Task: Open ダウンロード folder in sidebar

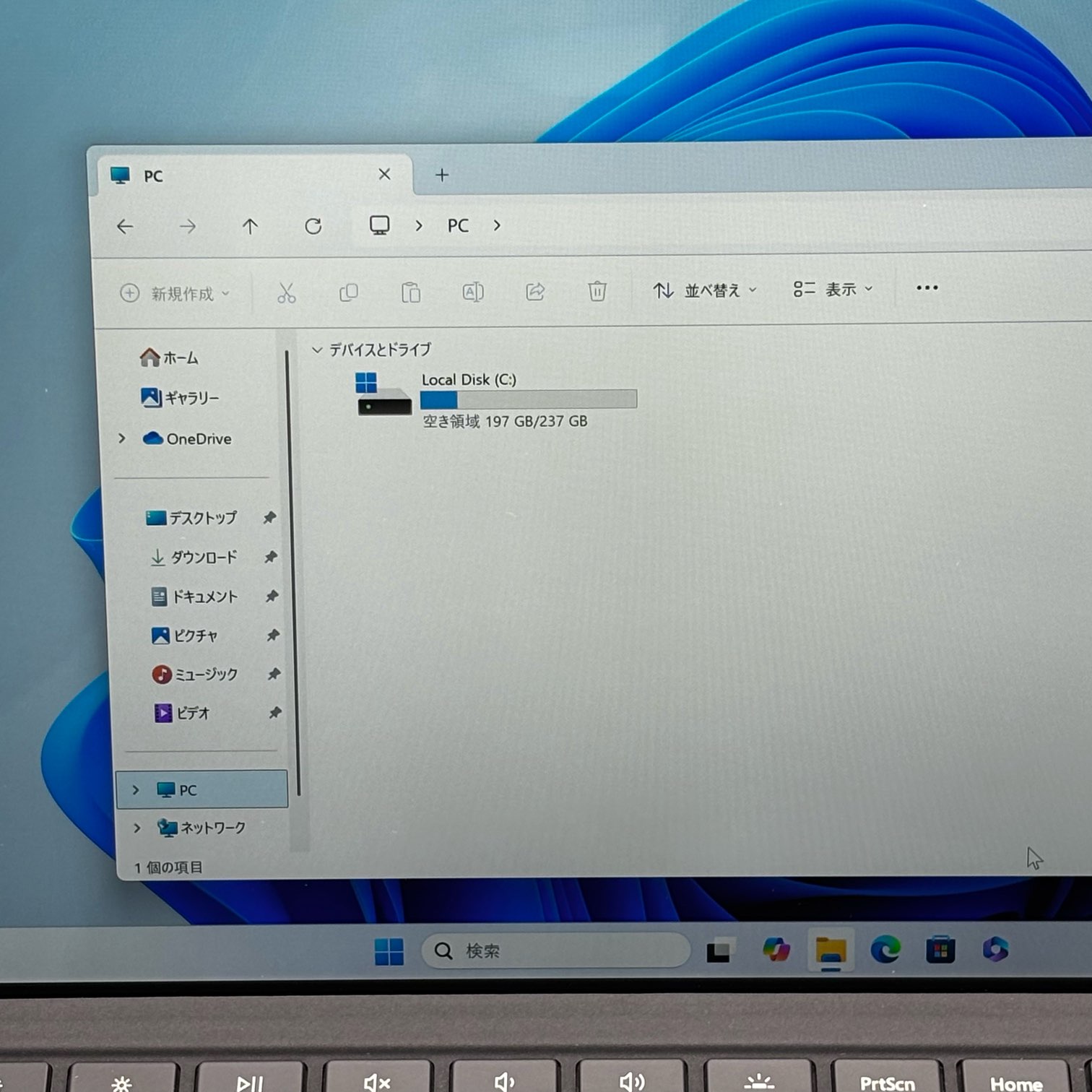Action: (x=193, y=558)
